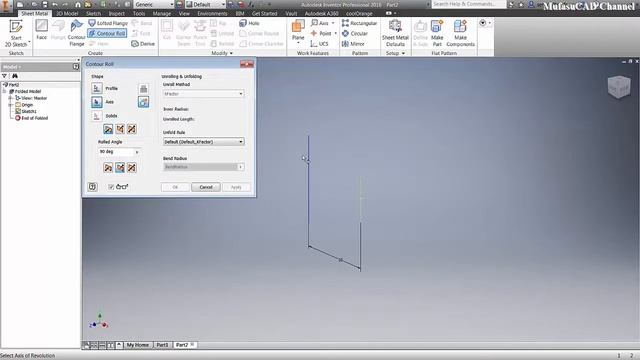The image size is (640, 360).
Task: Open the Rolled Angle field arrow
Action: 137,152
